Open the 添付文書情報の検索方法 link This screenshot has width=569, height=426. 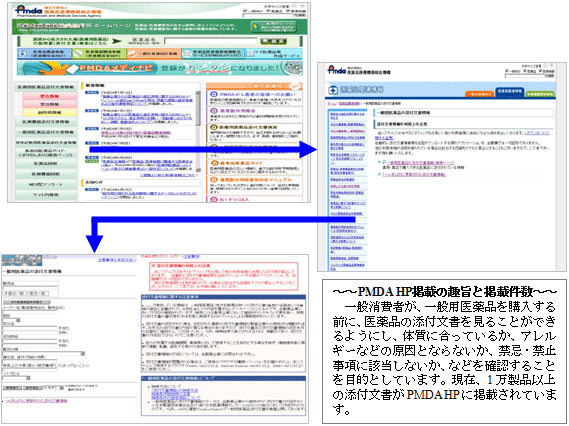175,390
